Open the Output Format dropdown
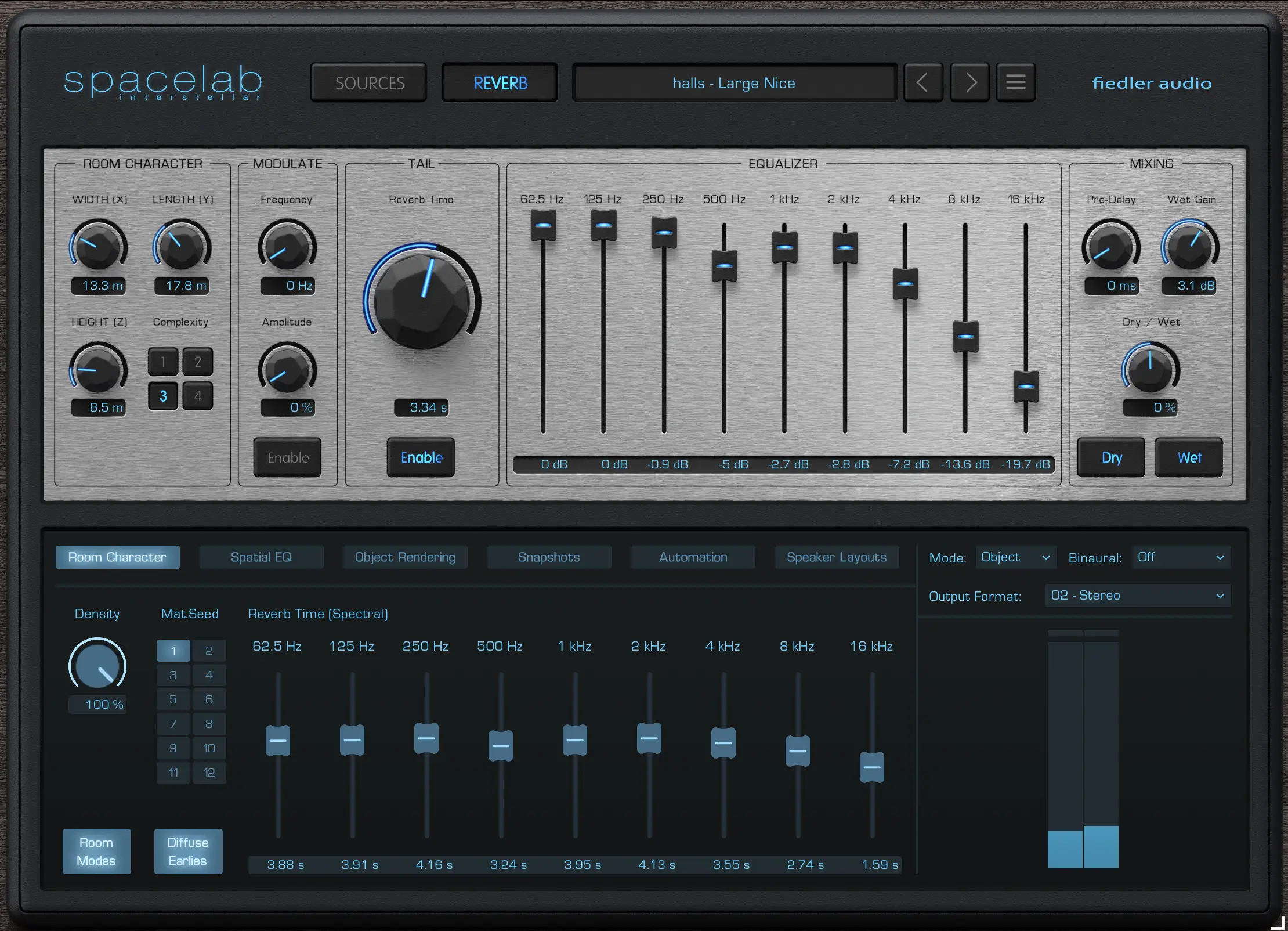Screen dimensions: 1288x931 tap(1137, 596)
